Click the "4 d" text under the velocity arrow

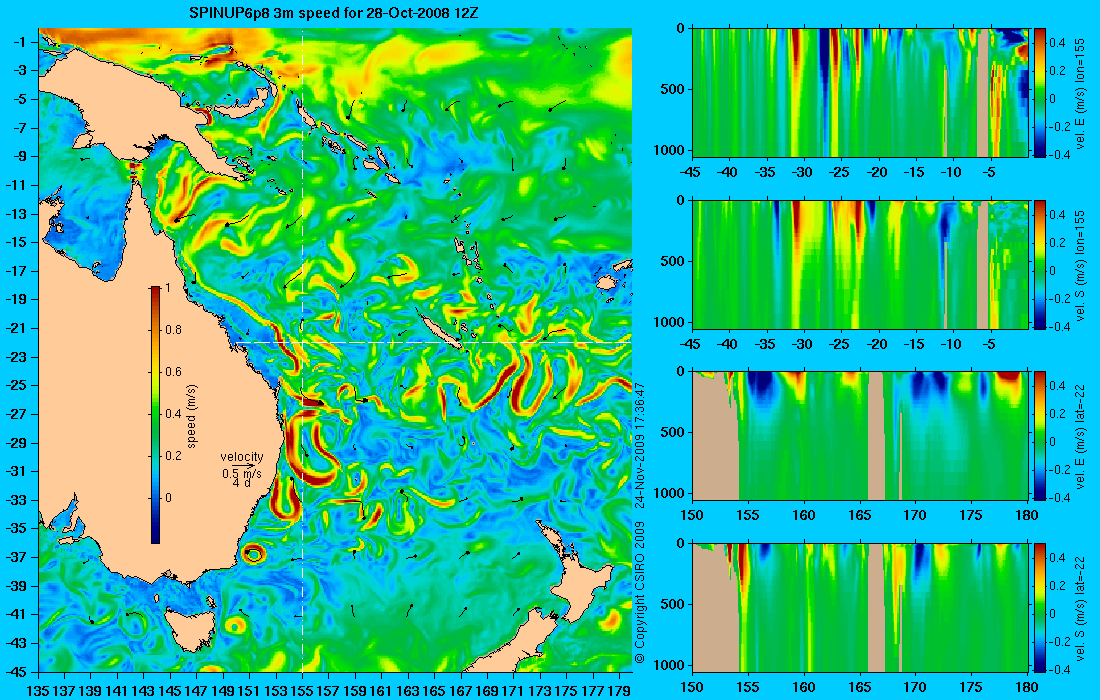[241, 483]
